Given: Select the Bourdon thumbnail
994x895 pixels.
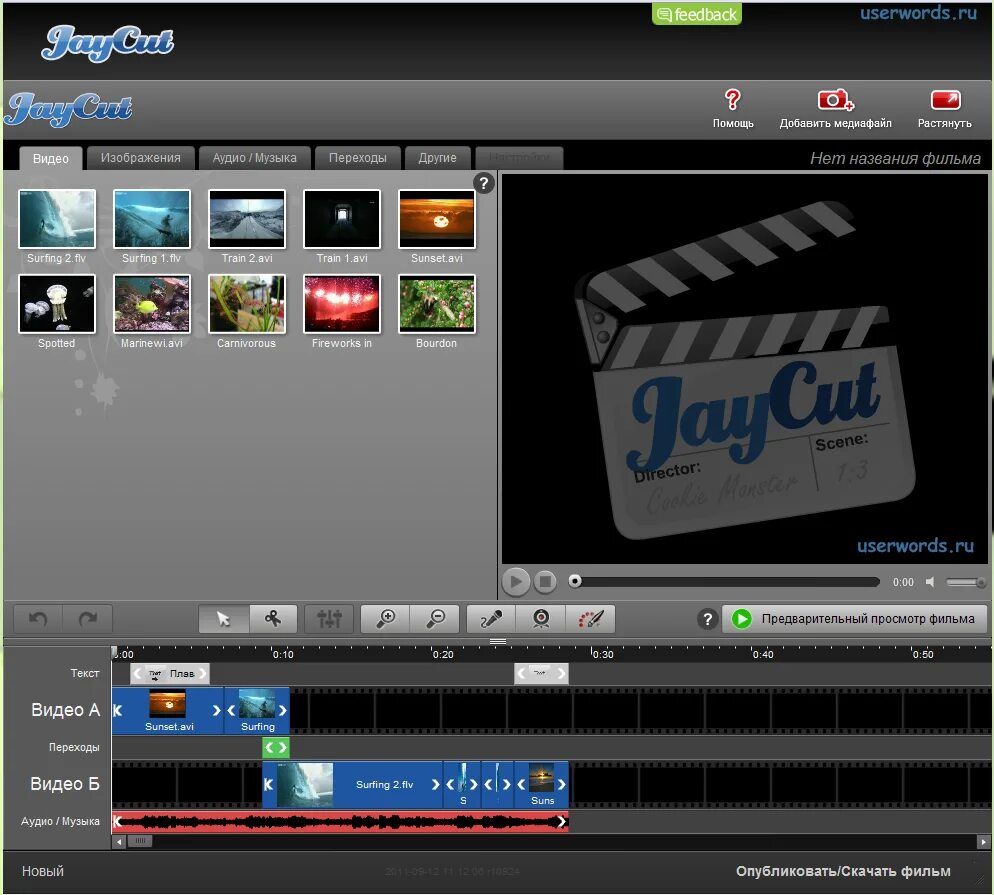Looking at the screenshot, I should coord(437,304).
